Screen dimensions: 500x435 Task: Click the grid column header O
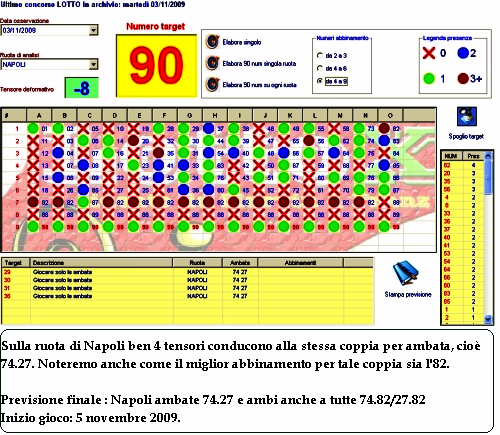390,115
